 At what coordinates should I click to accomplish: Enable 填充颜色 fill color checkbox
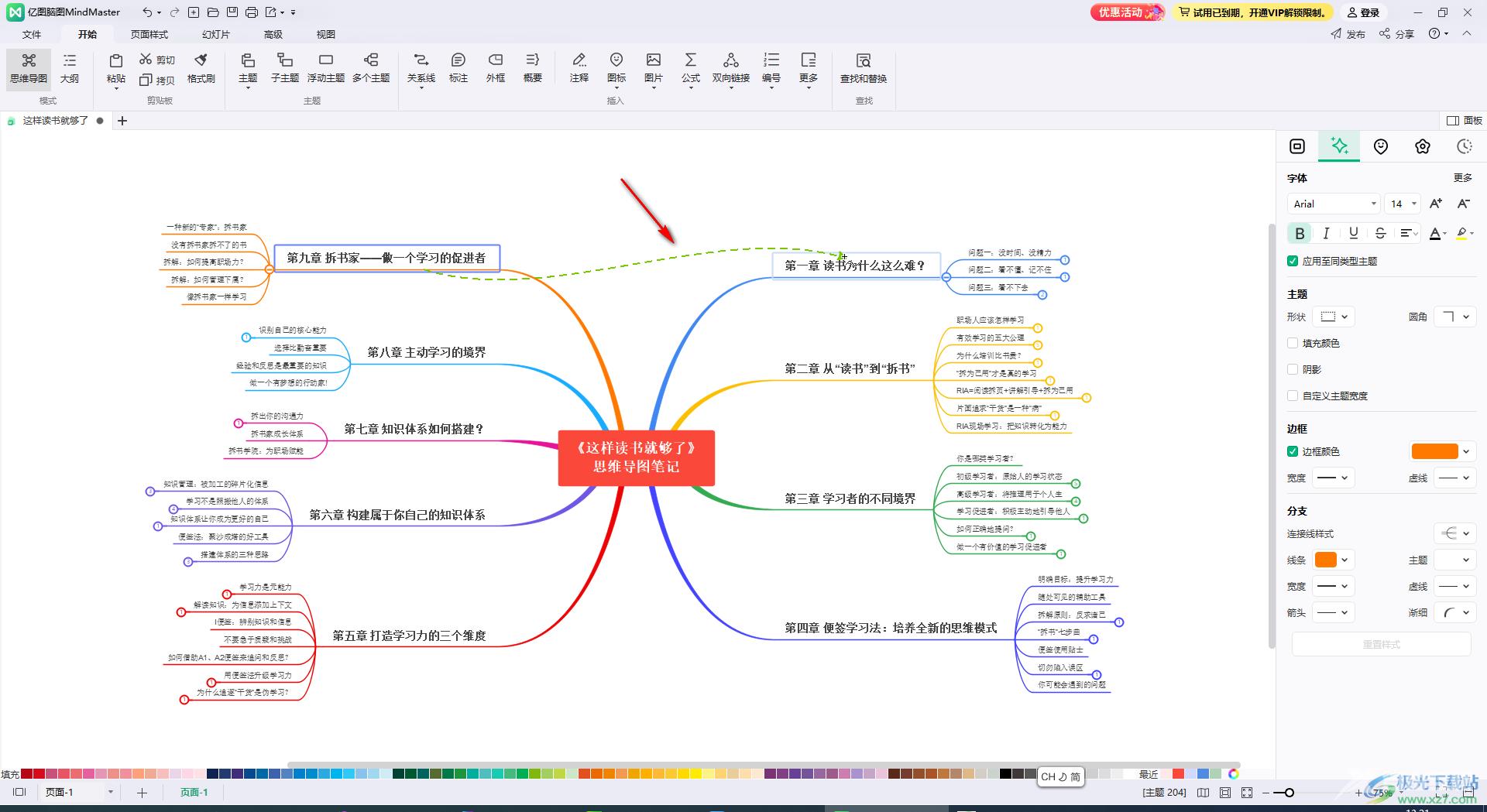click(1293, 343)
